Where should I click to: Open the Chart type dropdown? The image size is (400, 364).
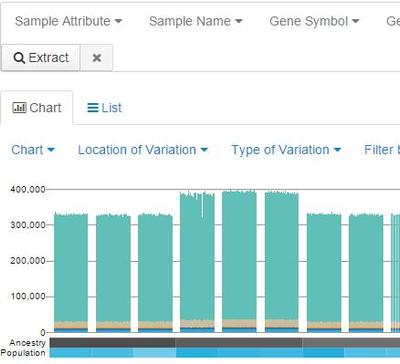pyautogui.click(x=33, y=150)
